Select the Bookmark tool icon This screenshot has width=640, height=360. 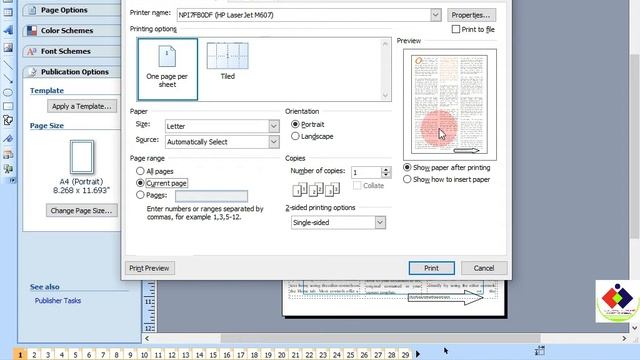(x=8, y=139)
